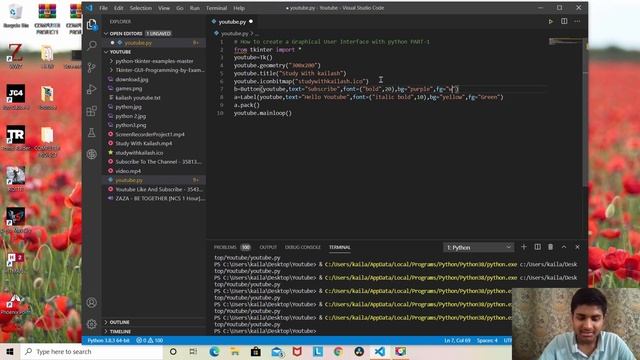Viewport: 640px width, 360px height.
Task: Open the Recycle Bin desktop icon
Action: tap(16, 16)
